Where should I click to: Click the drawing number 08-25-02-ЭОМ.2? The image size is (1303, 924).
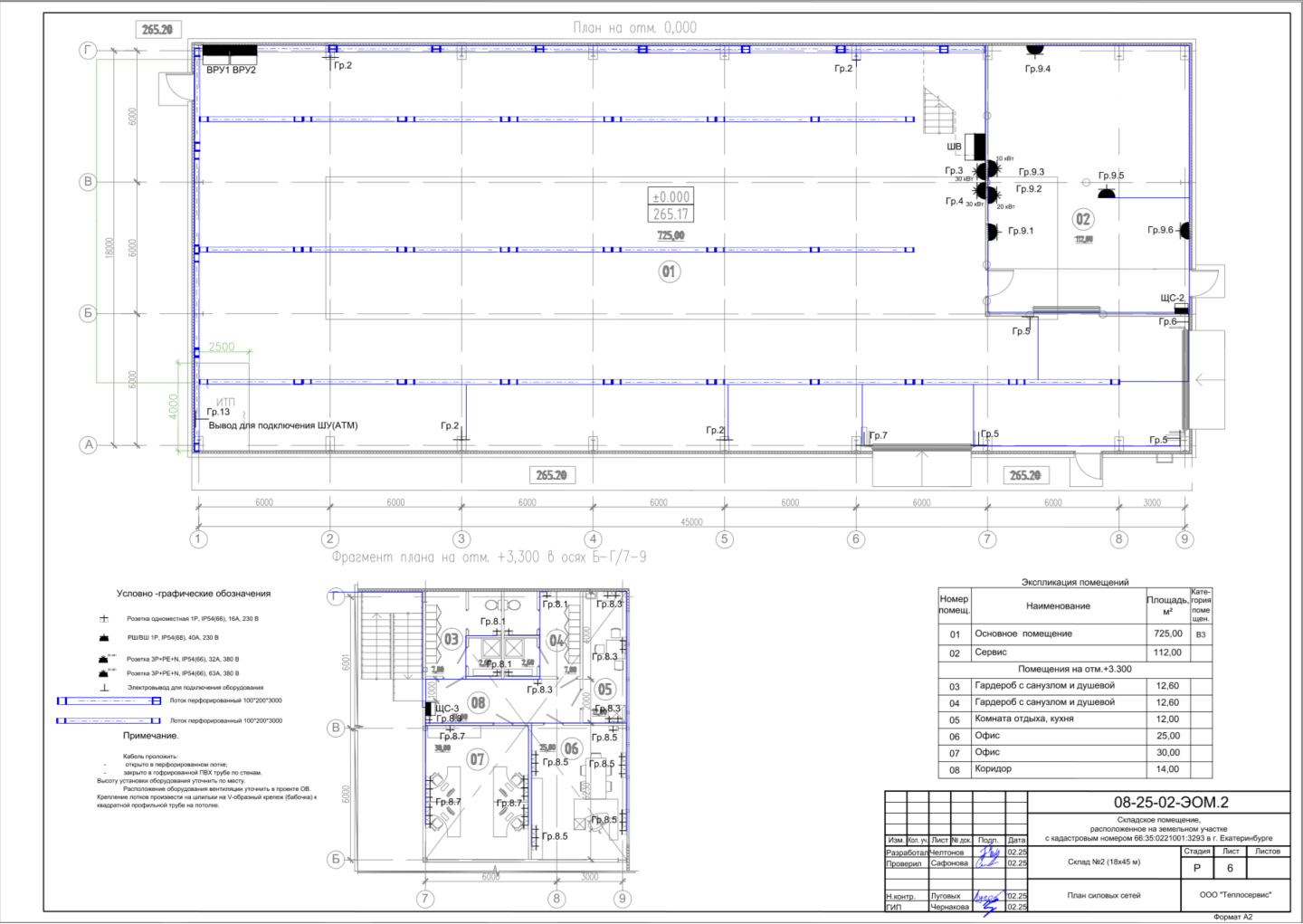coord(1170,803)
